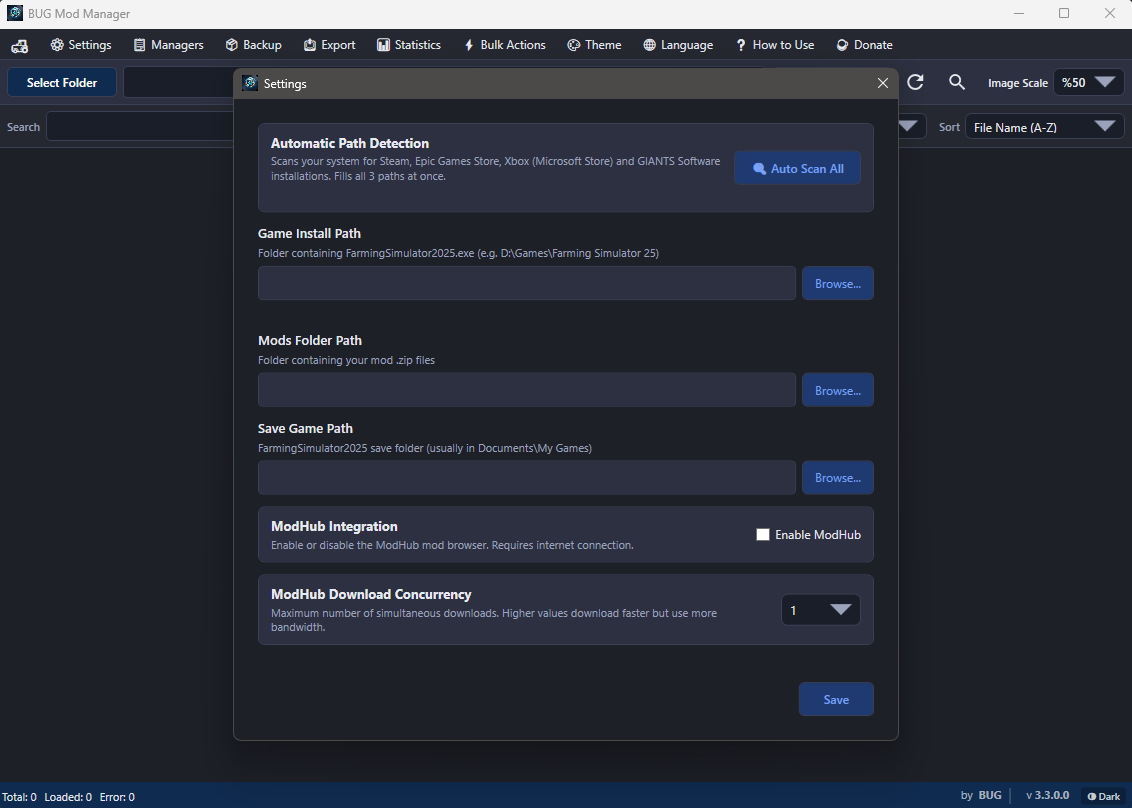Enable the ModHub checkbox

(x=762, y=534)
